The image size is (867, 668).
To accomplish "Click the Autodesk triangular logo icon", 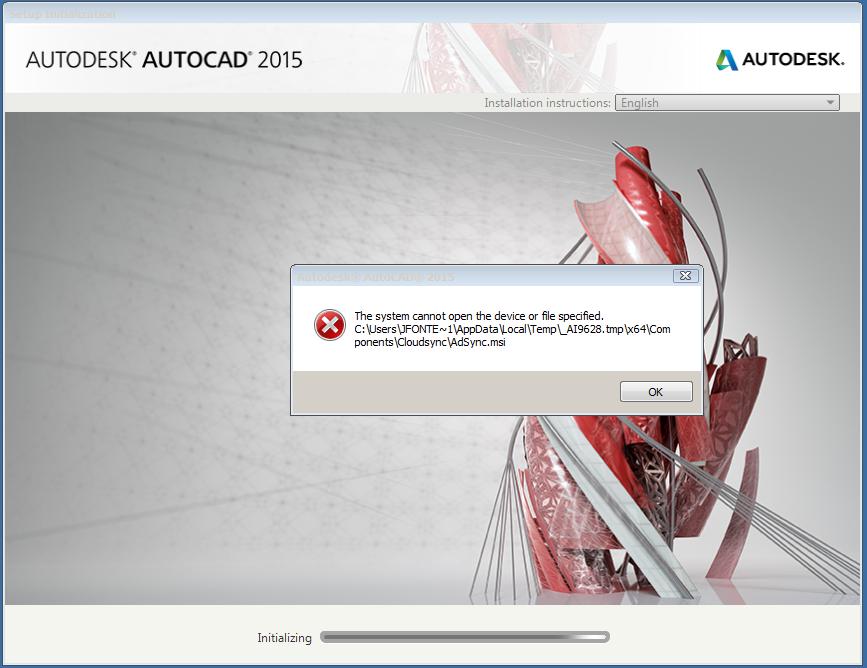I will coord(727,60).
